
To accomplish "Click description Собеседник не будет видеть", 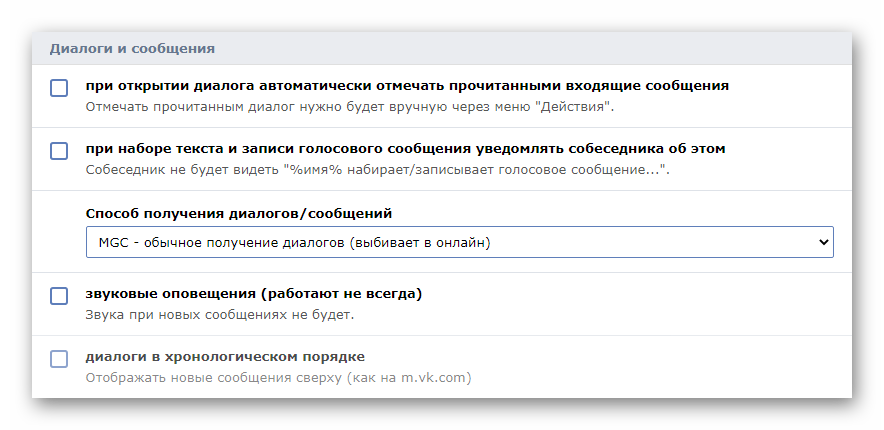I will [x=378, y=170].
